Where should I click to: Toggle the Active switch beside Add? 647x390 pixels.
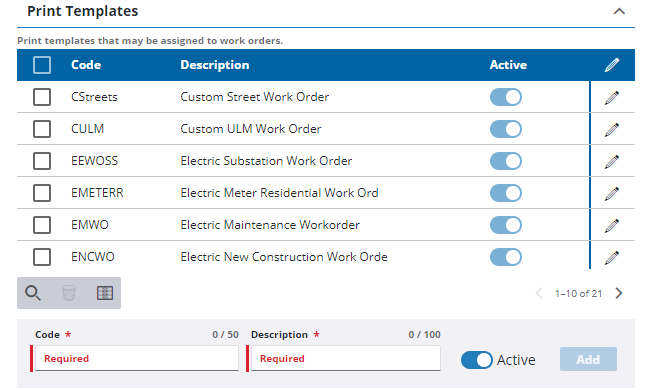coord(477,360)
